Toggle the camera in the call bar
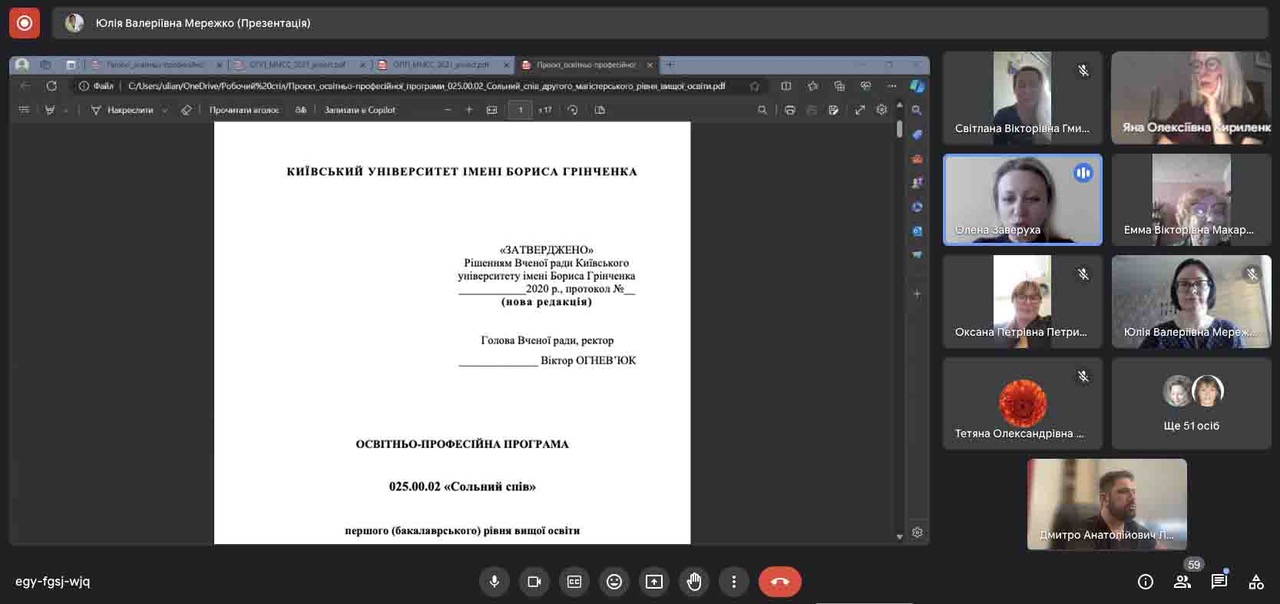 534,581
